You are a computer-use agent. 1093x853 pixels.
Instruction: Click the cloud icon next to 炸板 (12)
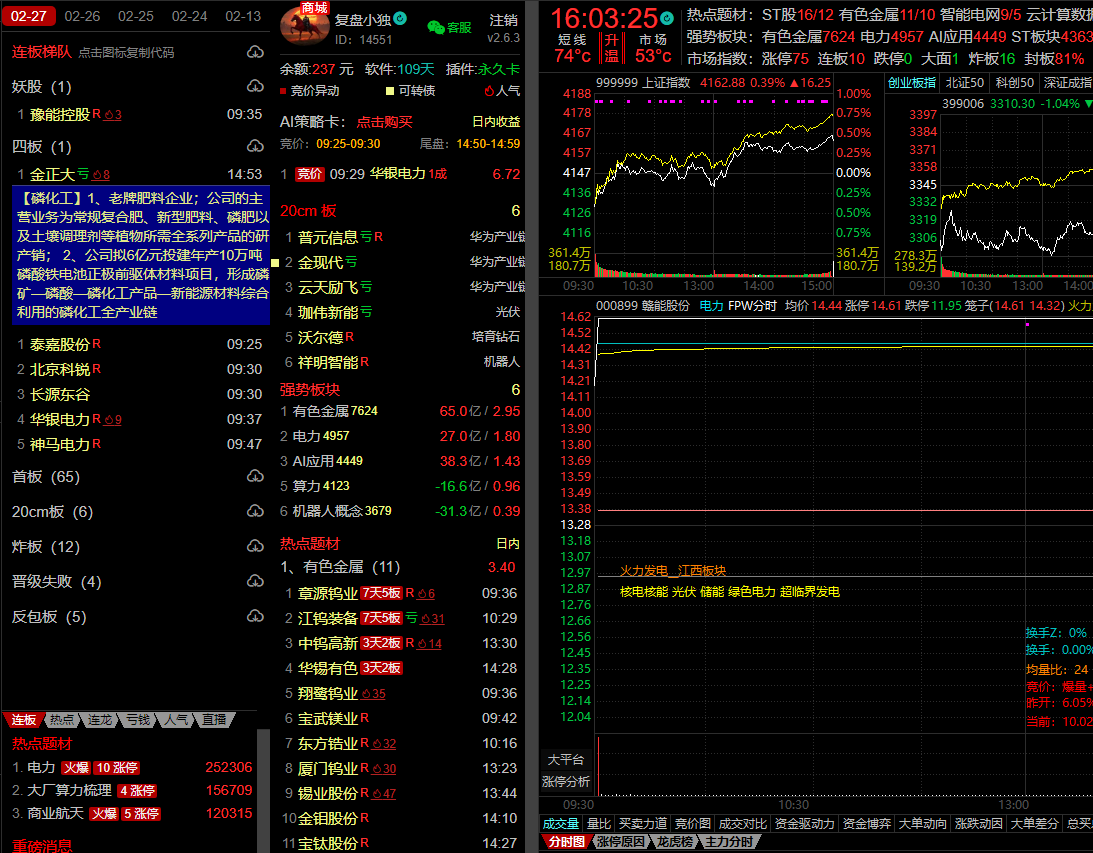(254, 547)
